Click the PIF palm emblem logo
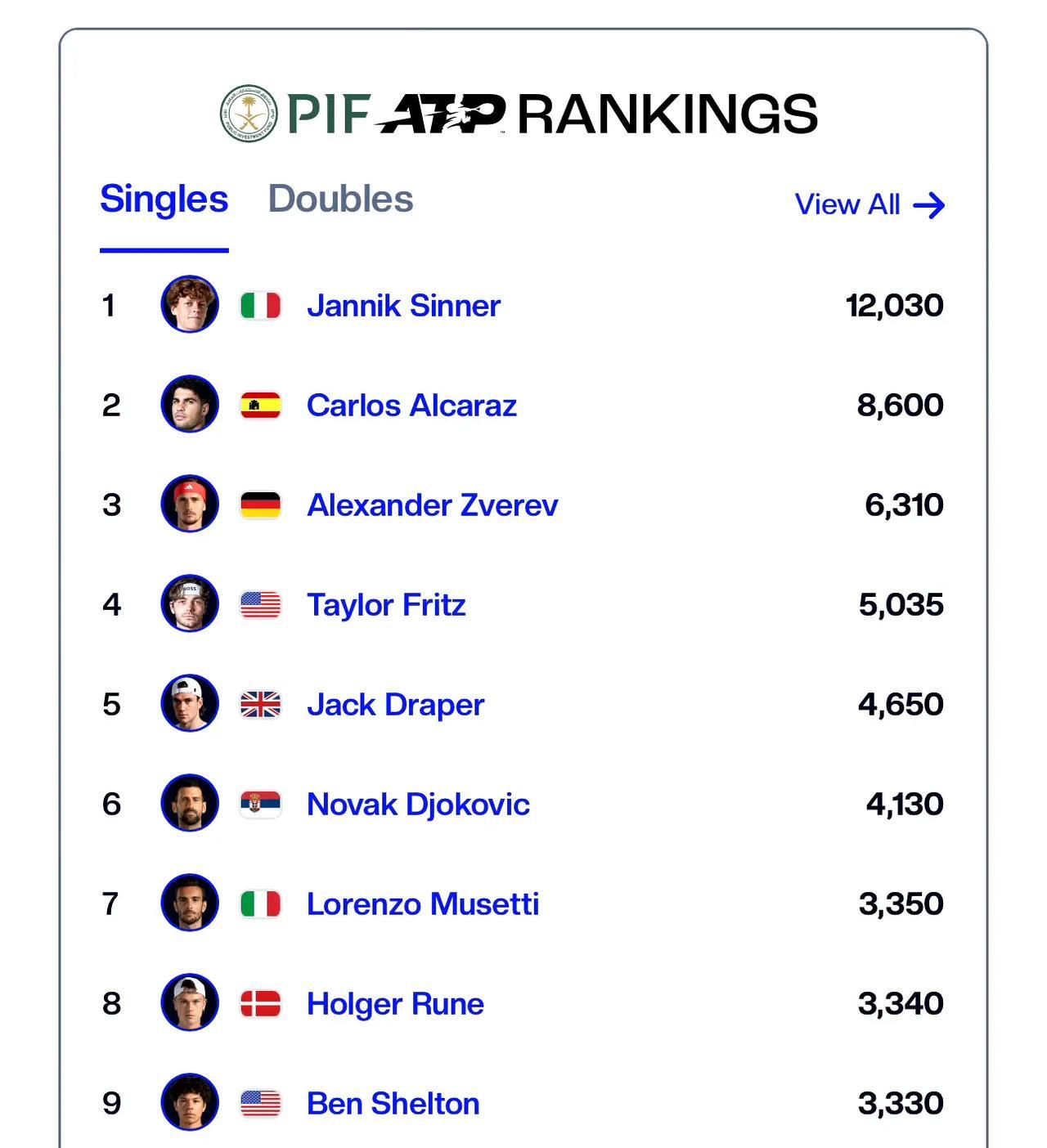Image resolution: width=1047 pixels, height=1148 pixels. pyautogui.click(x=249, y=114)
